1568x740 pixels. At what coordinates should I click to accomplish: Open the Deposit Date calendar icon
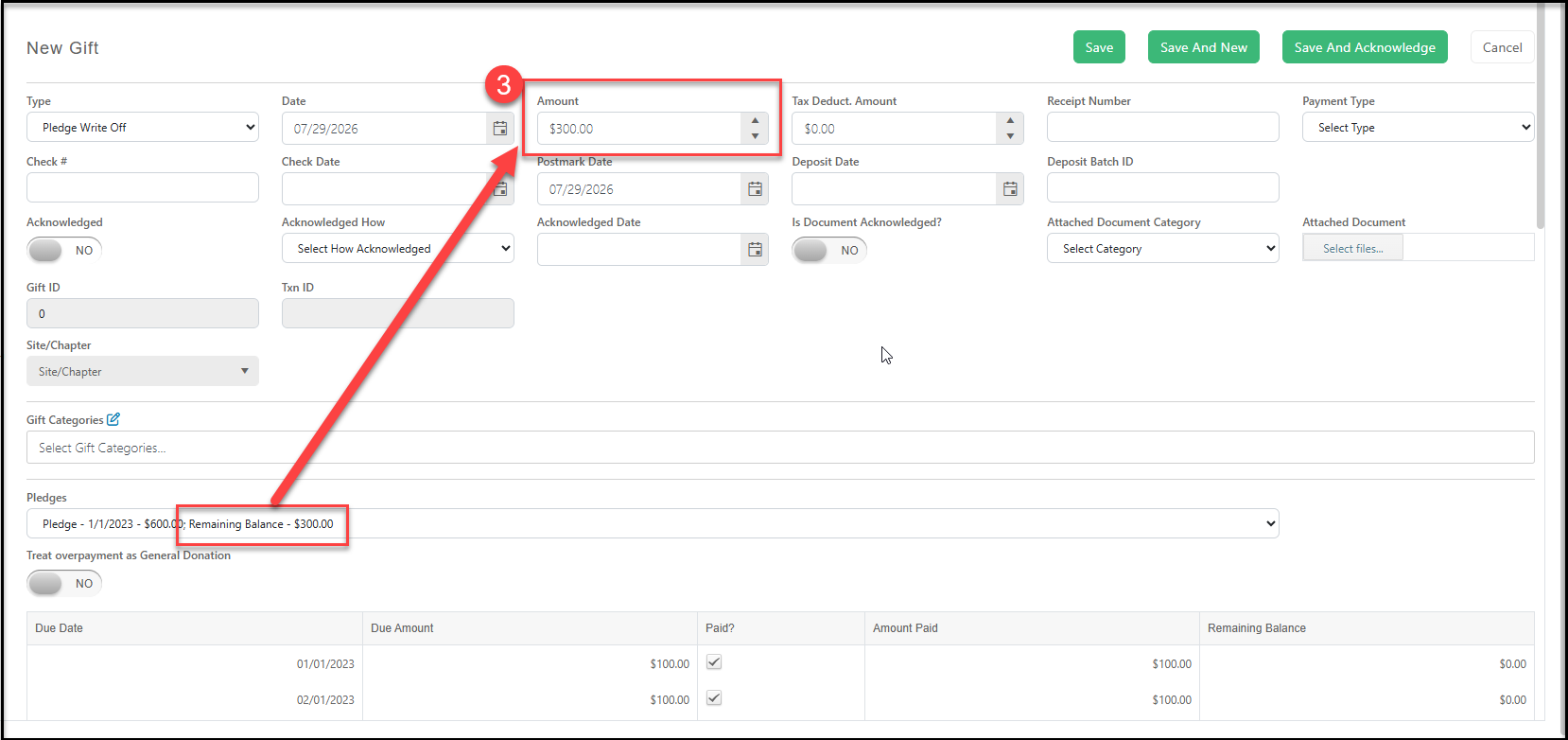pyautogui.click(x=1010, y=189)
